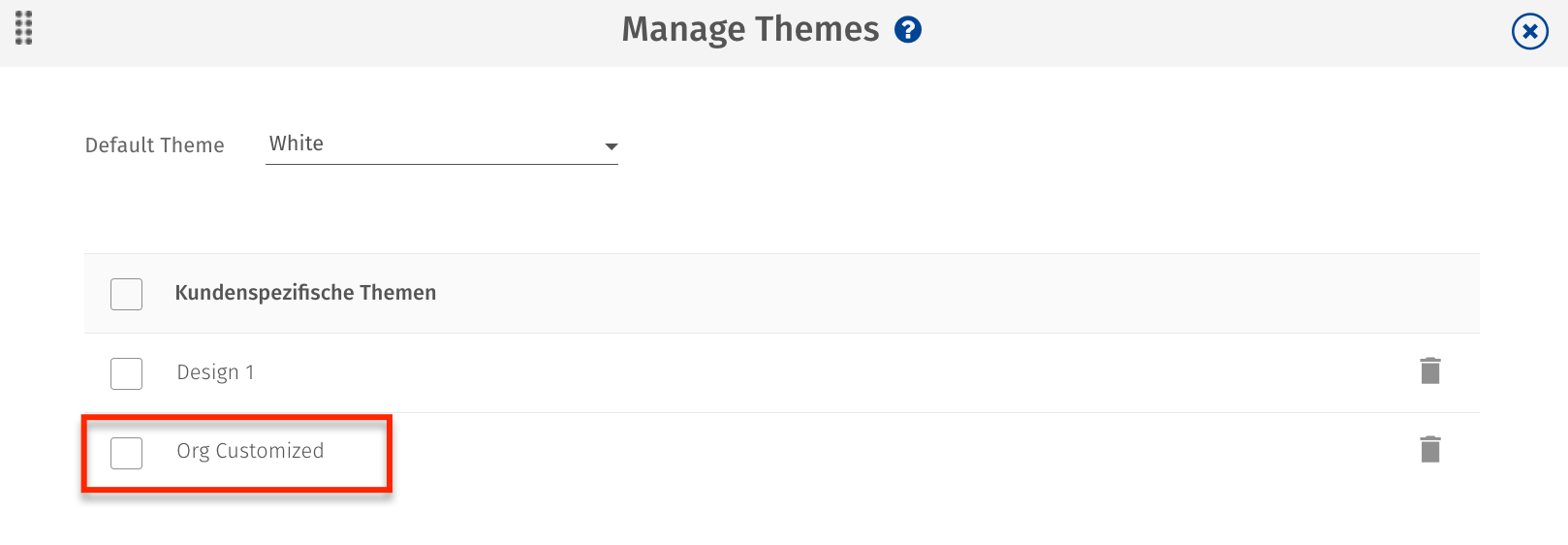Close the Manage Themes dialog
Viewport: 1568px width, 545px height.
[1529, 32]
